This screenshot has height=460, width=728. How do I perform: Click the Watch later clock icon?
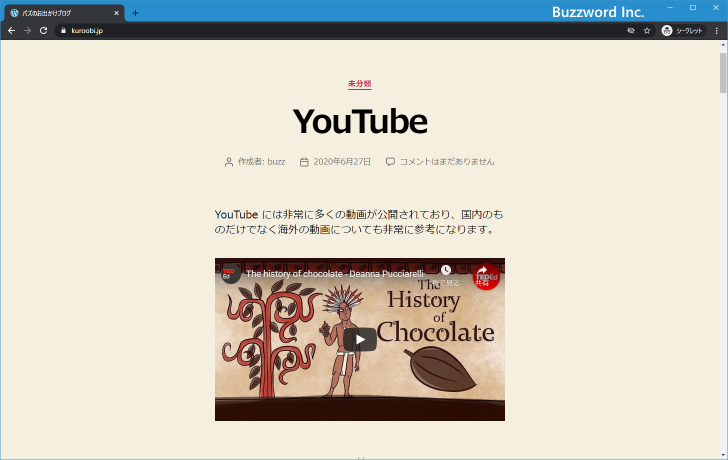pos(446,270)
